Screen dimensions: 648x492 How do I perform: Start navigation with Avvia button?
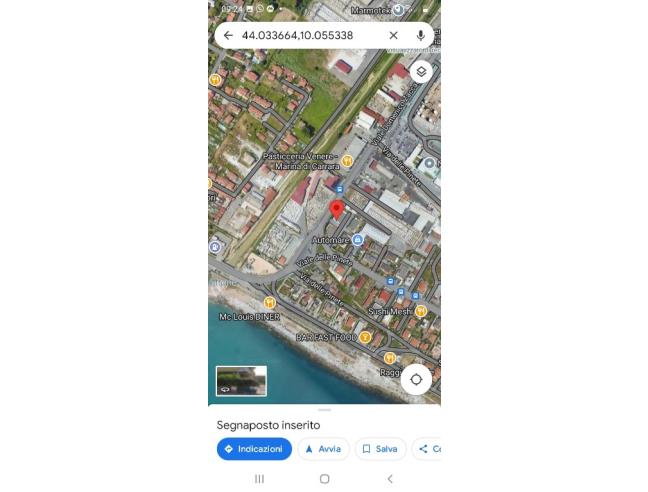click(x=324, y=449)
